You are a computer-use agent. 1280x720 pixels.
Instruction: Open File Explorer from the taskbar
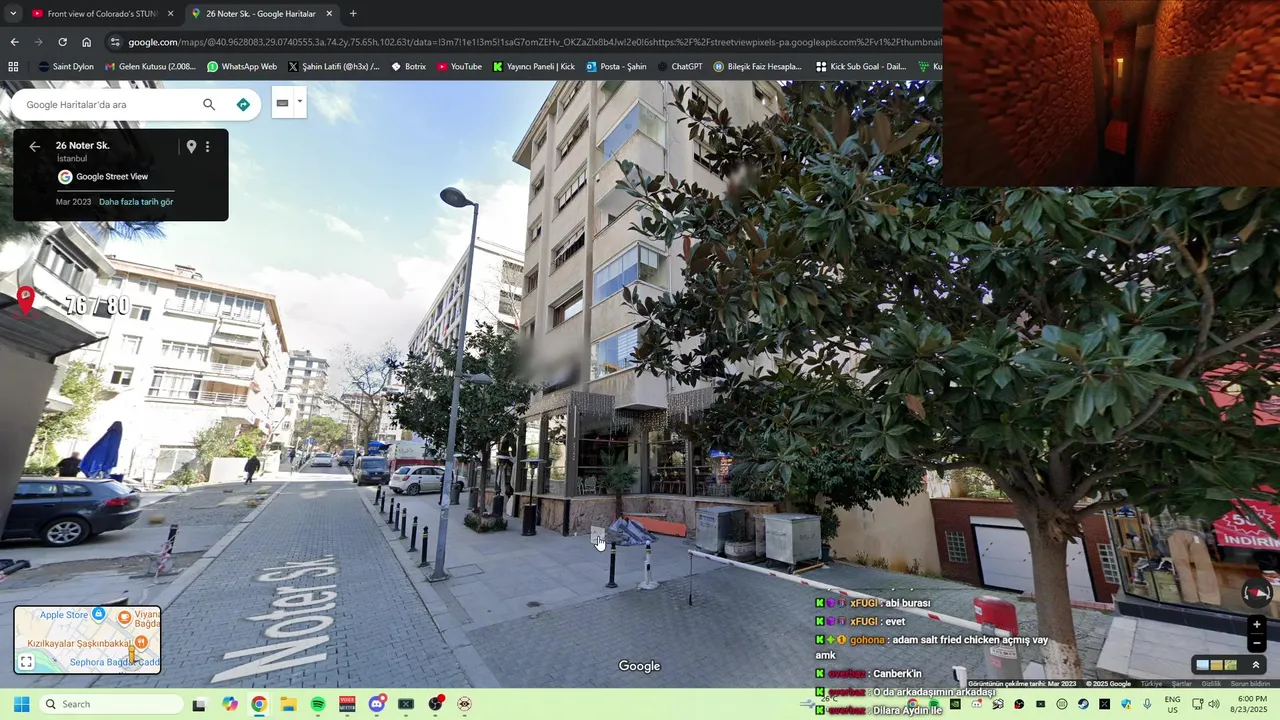point(288,704)
